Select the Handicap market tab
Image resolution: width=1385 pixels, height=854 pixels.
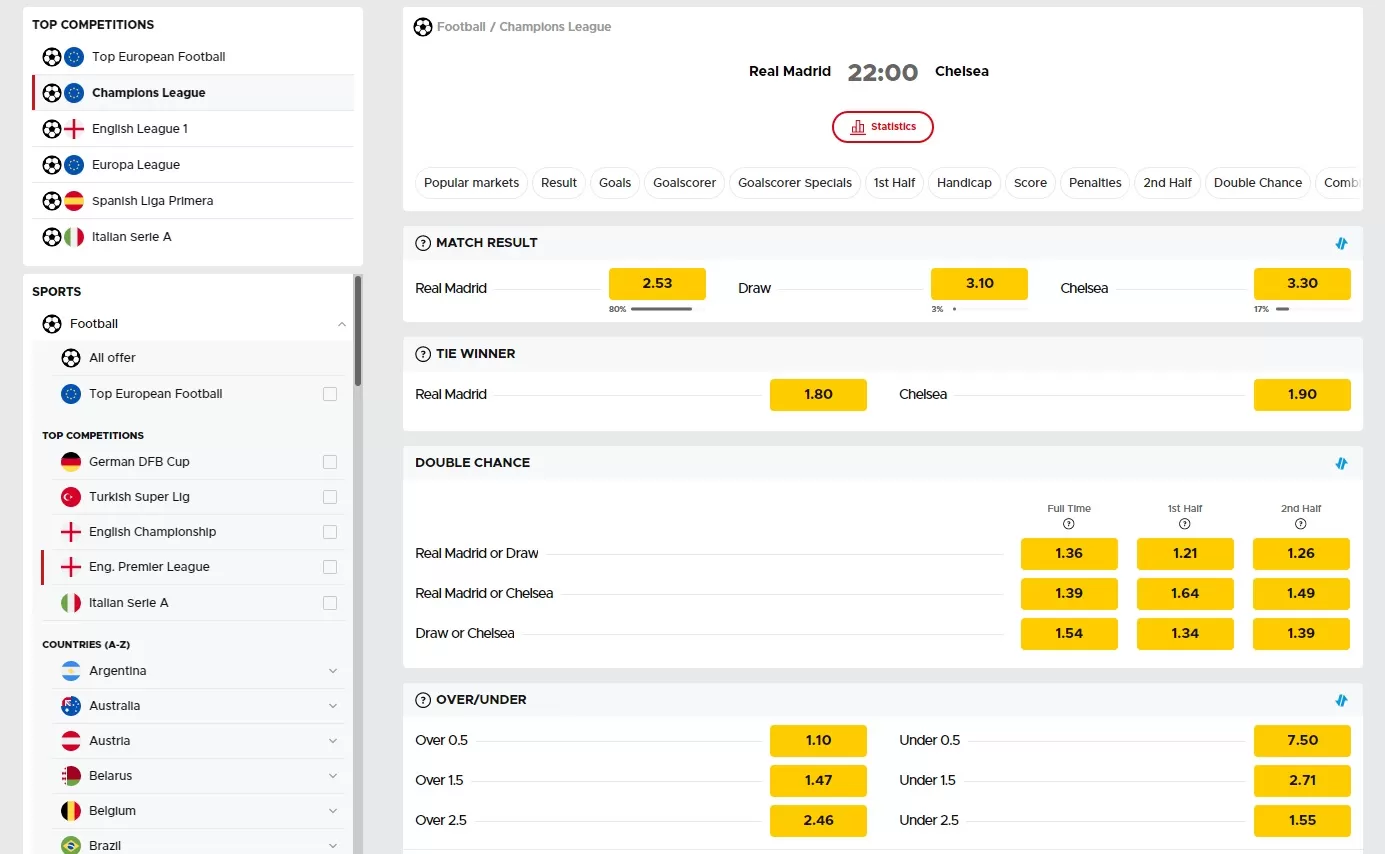pos(964,183)
